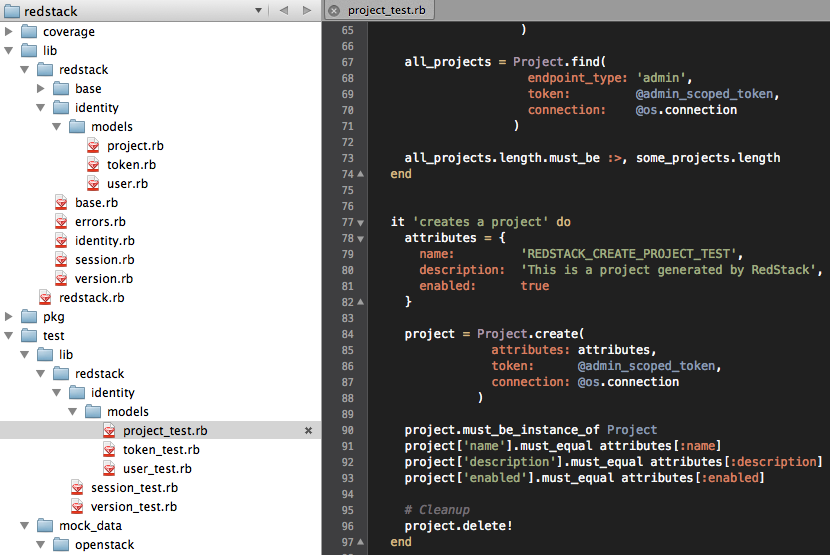
Task: Fold the hash closing marker at line 82
Action: pos(360,302)
